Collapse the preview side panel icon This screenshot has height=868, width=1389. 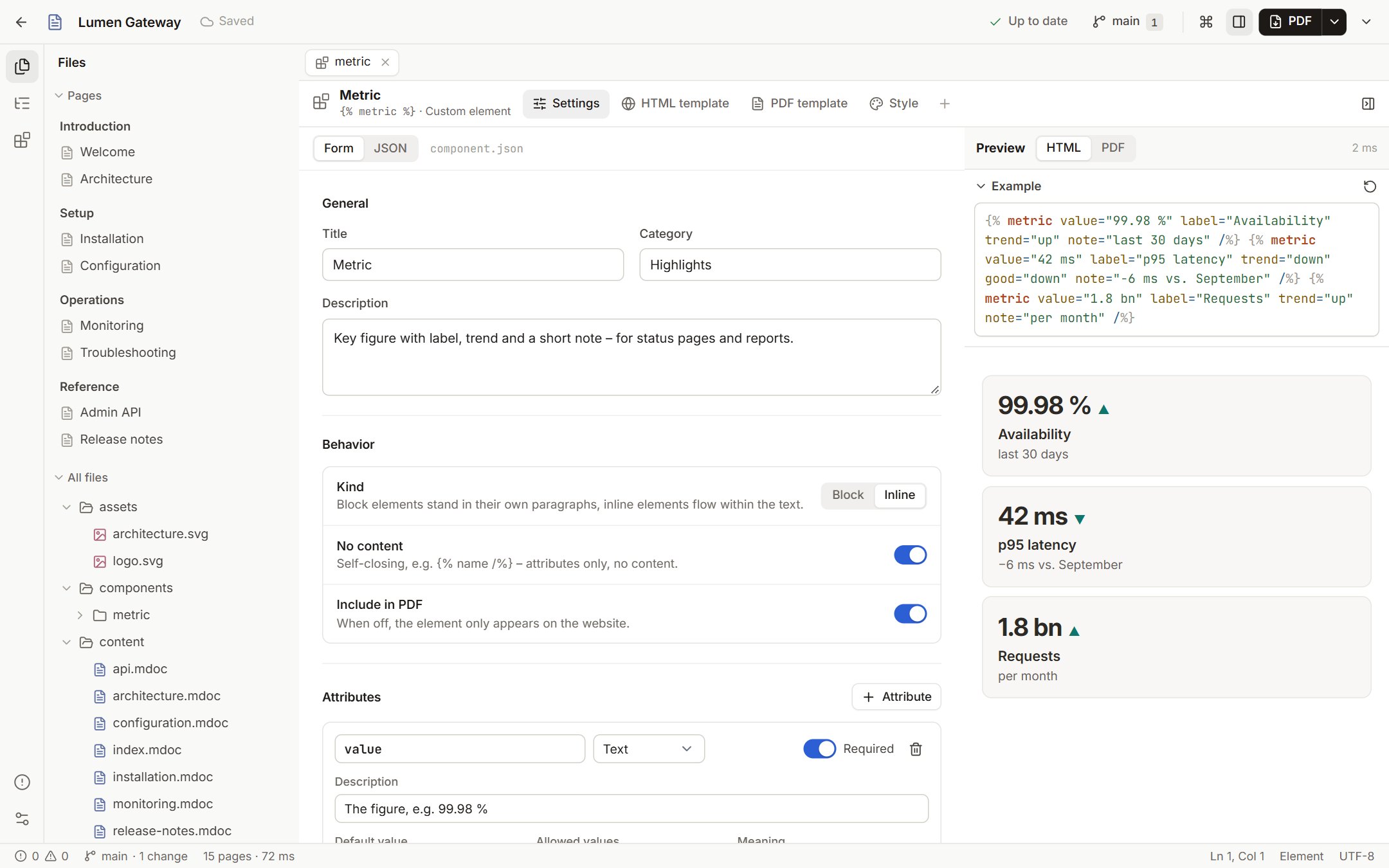[1368, 104]
